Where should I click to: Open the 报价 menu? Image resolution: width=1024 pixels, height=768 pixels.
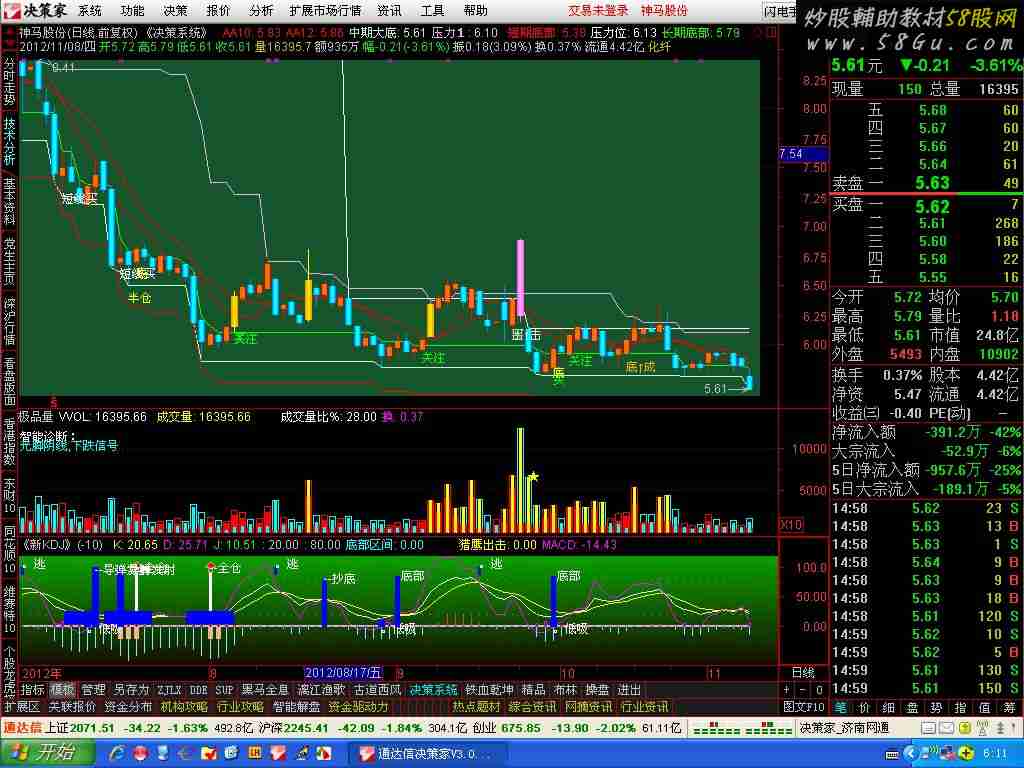coord(218,10)
